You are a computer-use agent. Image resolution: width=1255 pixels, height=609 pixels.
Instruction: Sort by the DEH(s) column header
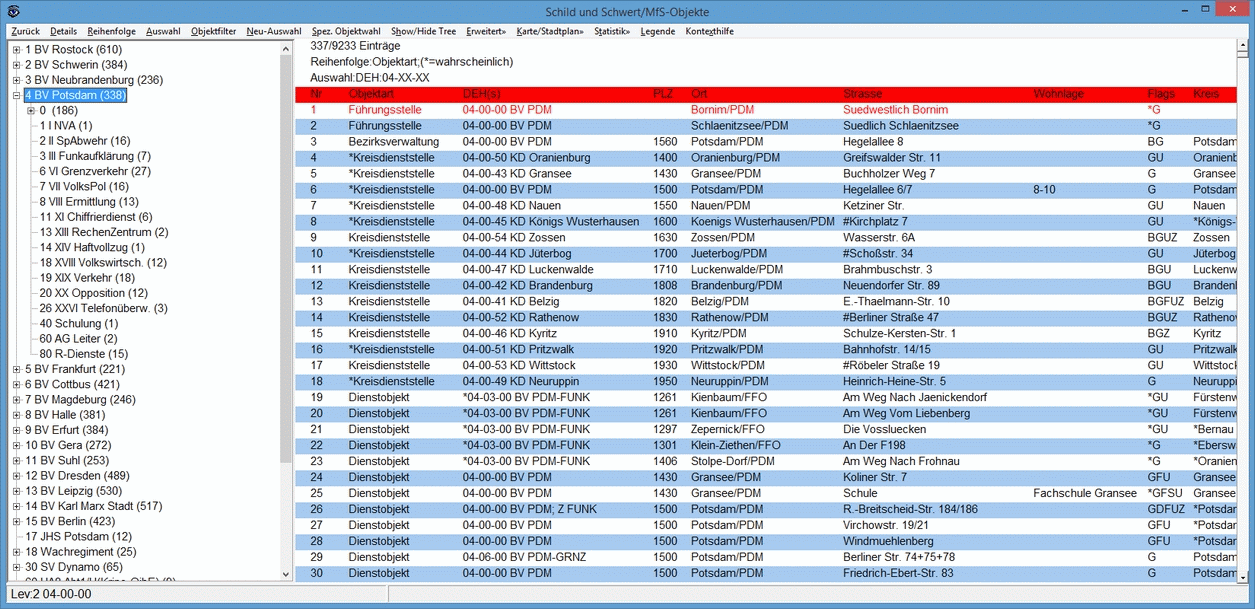pyautogui.click(x=482, y=95)
